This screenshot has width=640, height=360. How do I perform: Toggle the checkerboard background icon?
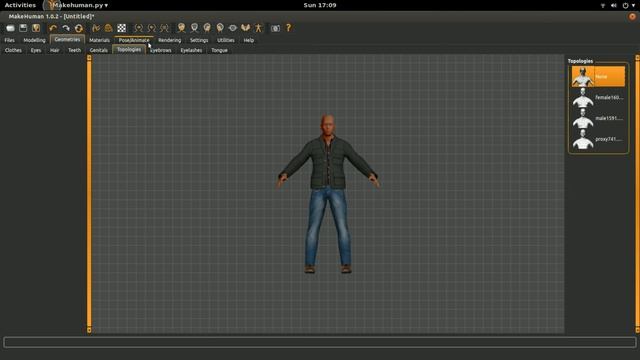(122, 28)
